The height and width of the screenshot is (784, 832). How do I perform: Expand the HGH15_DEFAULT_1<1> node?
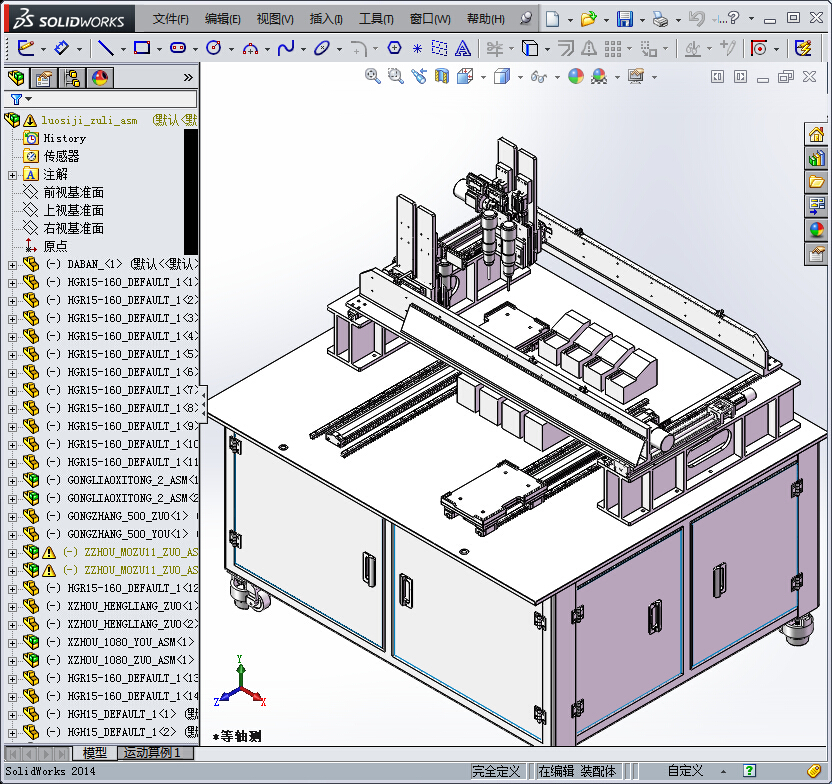[12, 715]
